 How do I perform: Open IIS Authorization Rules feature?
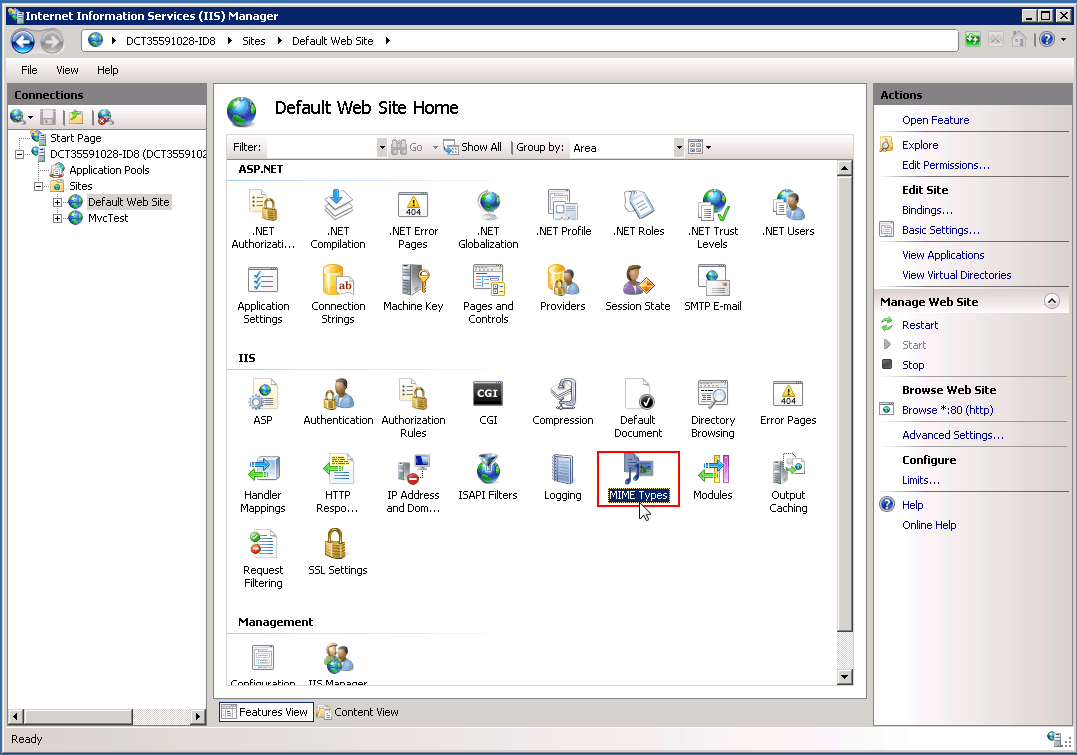pyautogui.click(x=413, y=408)
